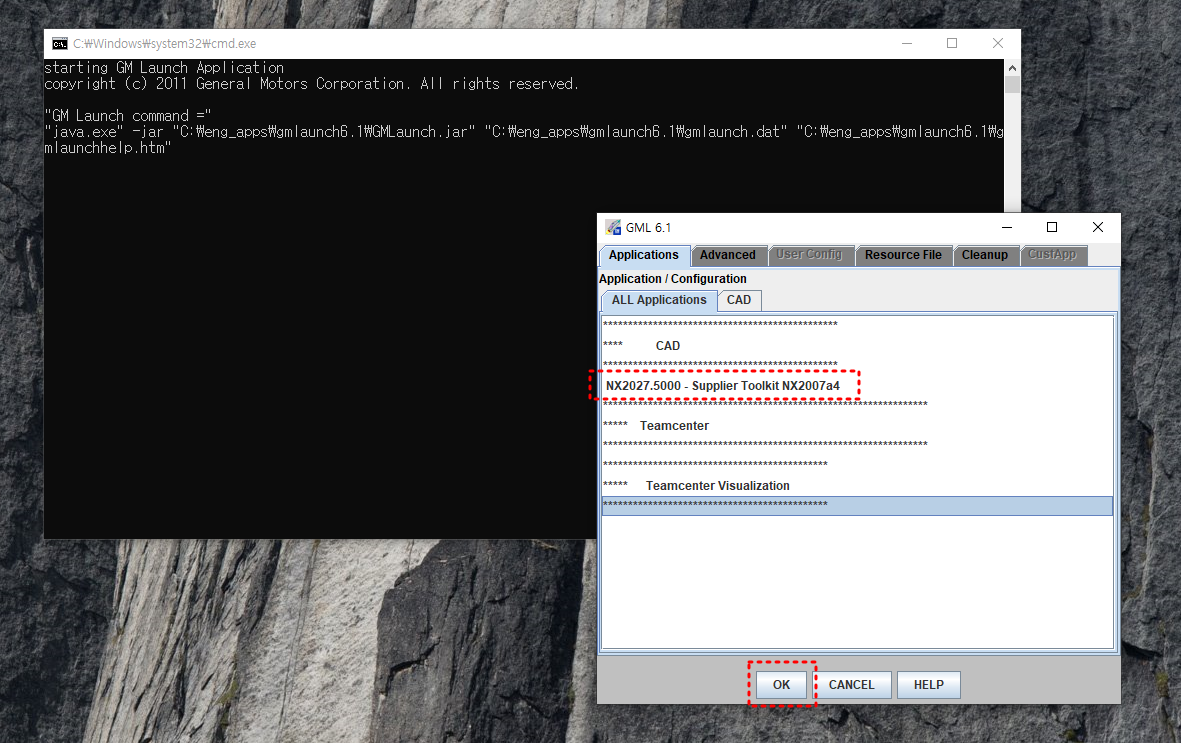Click the cmd.exe vertical scrollbar thumb
The height and width of the screenshot is (743, 1181).
(1012, 84)
